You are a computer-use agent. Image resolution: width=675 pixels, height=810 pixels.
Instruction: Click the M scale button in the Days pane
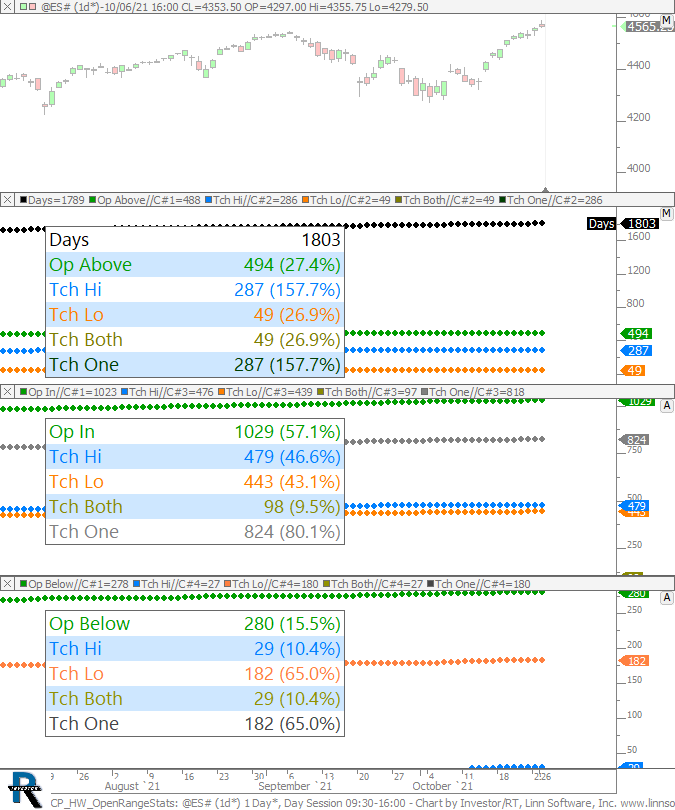666,215
